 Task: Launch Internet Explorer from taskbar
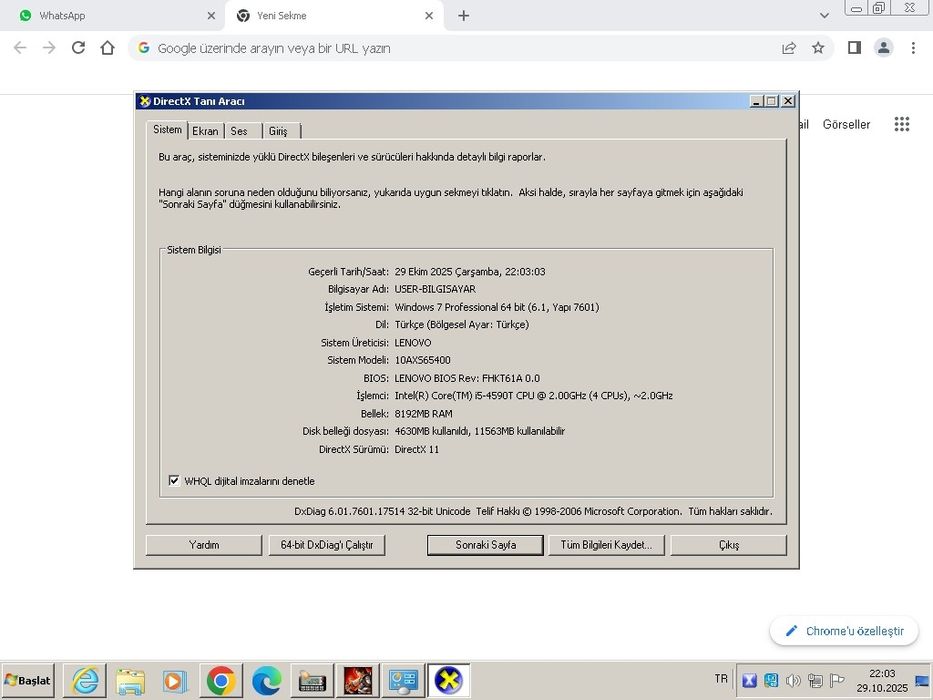coord(85,680)
